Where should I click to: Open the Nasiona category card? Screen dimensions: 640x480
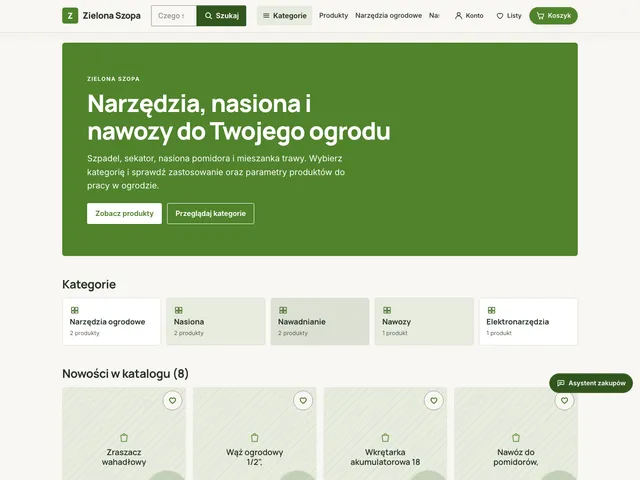coord(216,322)
